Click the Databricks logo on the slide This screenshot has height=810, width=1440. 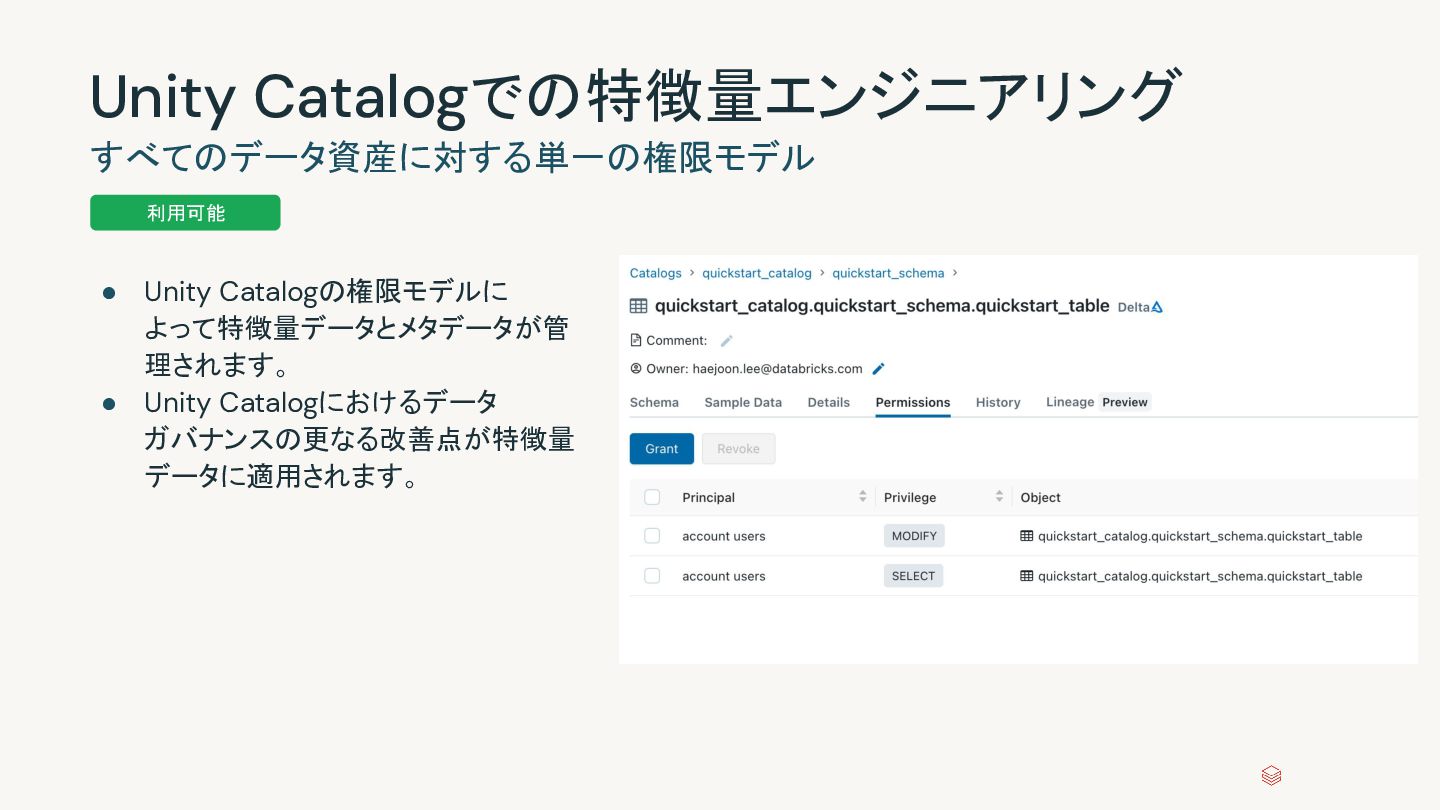pos(1271,776)
